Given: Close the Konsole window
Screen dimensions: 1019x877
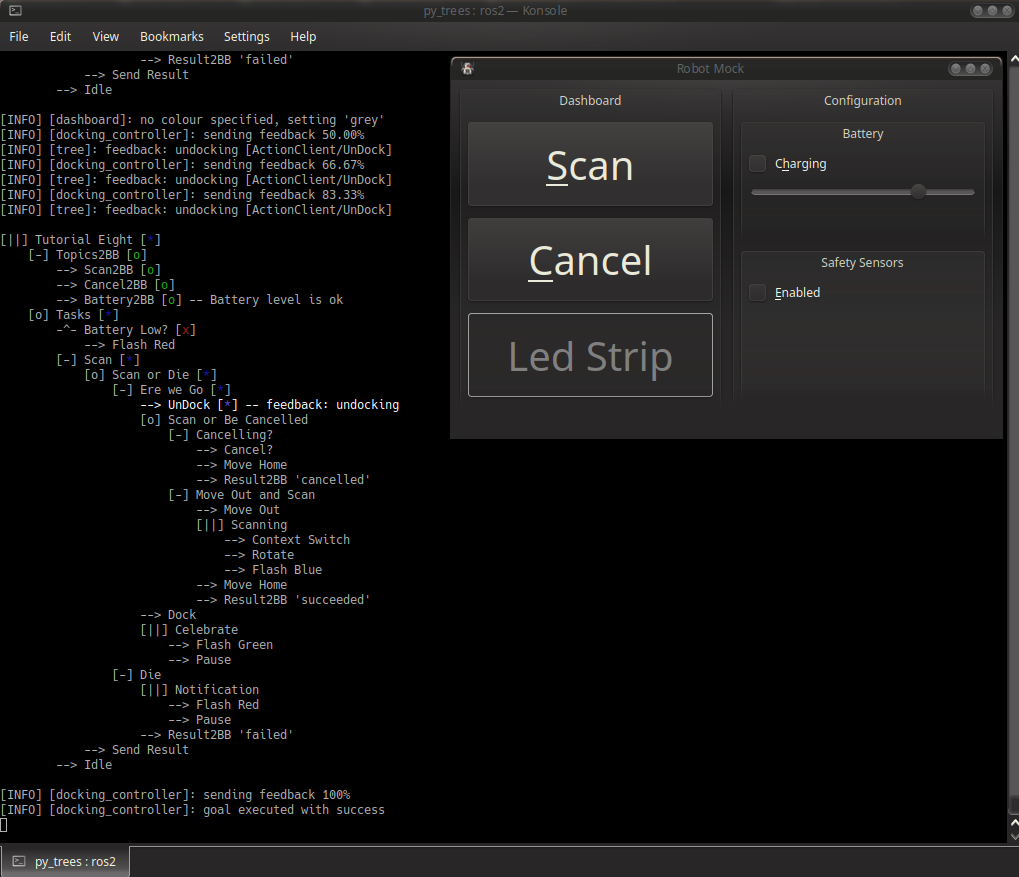Looking at the screenshot, I should (1007, 10).
